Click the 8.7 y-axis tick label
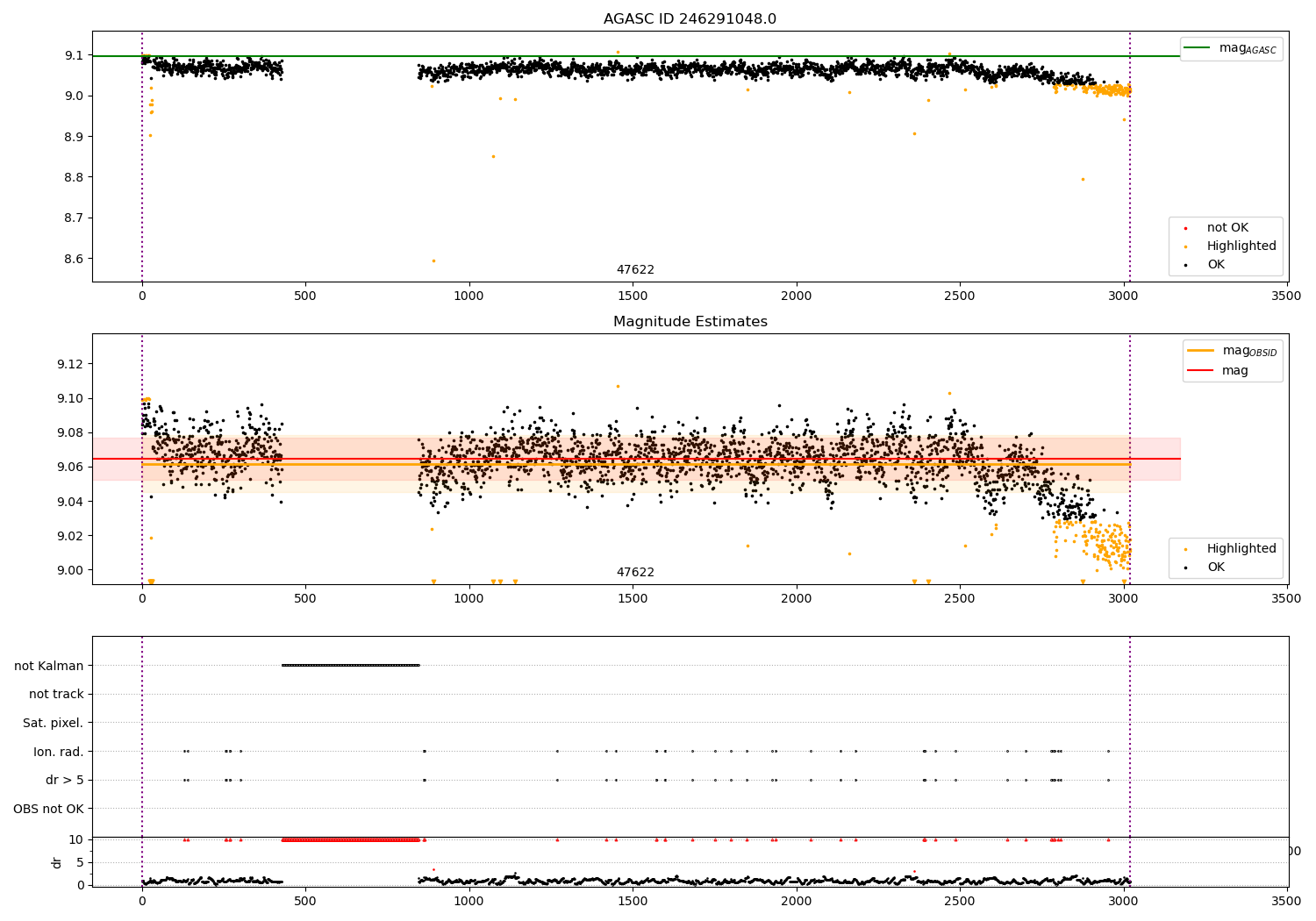Screen dimensions: 1316x921 pyautogui.click(x=75, y=218)
